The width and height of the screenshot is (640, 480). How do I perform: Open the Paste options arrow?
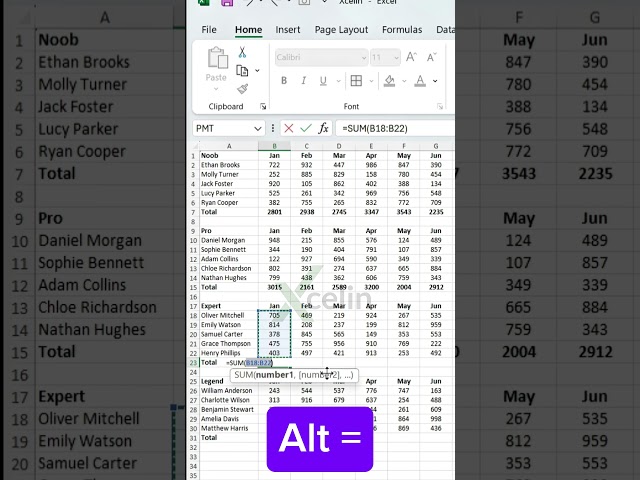pos(216,88)
